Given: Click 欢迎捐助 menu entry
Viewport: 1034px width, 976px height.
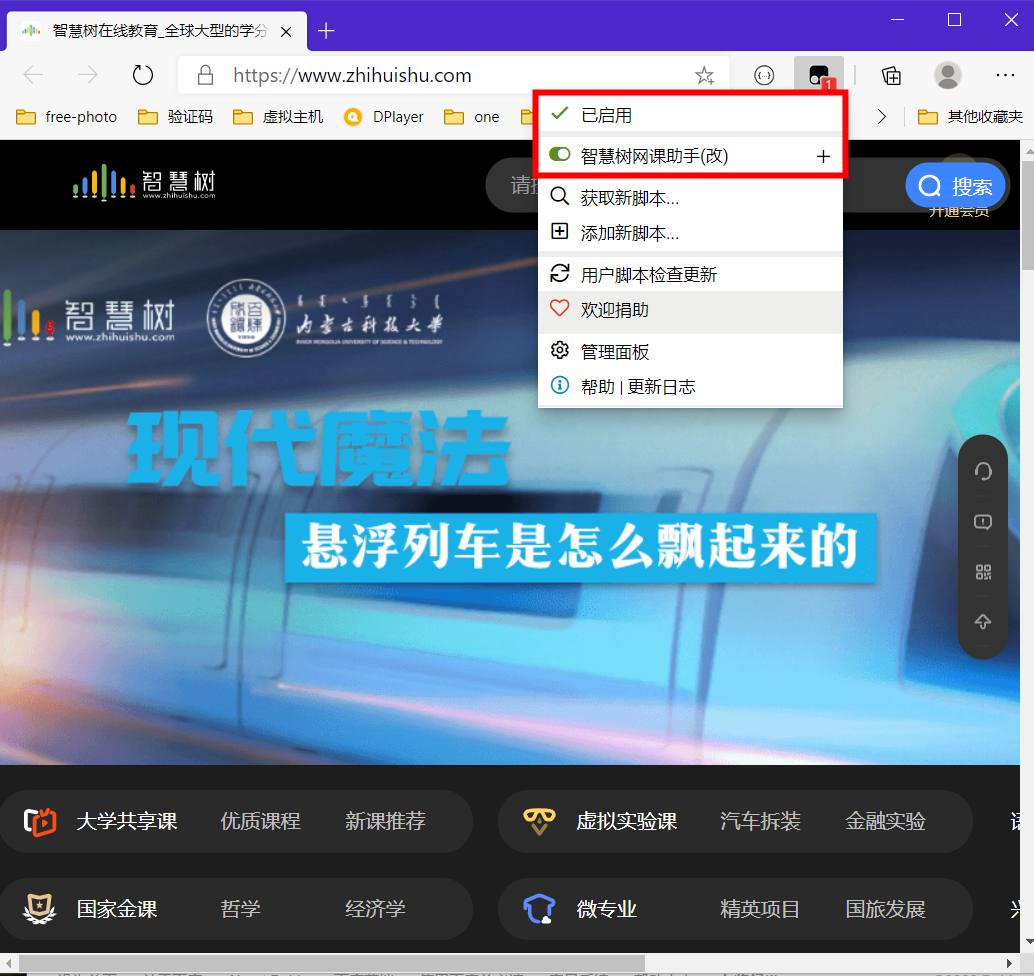Looking at the screenshot, I should coord(690,309).
